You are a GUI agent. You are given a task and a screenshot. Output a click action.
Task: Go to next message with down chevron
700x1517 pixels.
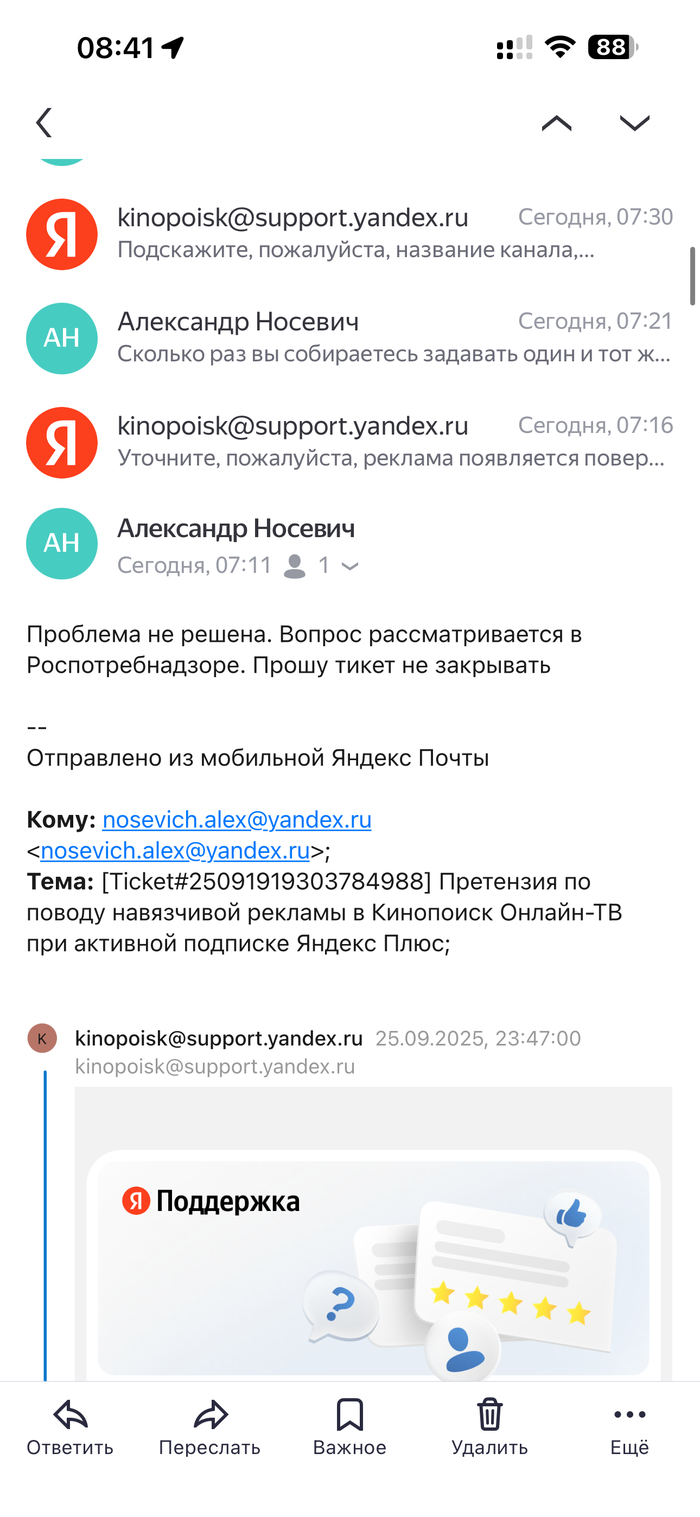pos(634,123)
